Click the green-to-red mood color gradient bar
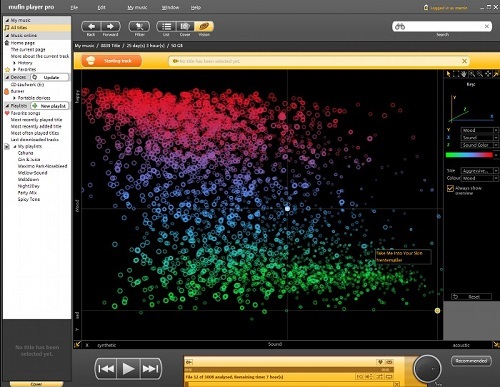The height and width of the screenshot is (387, 500). (x=469, y=155)
